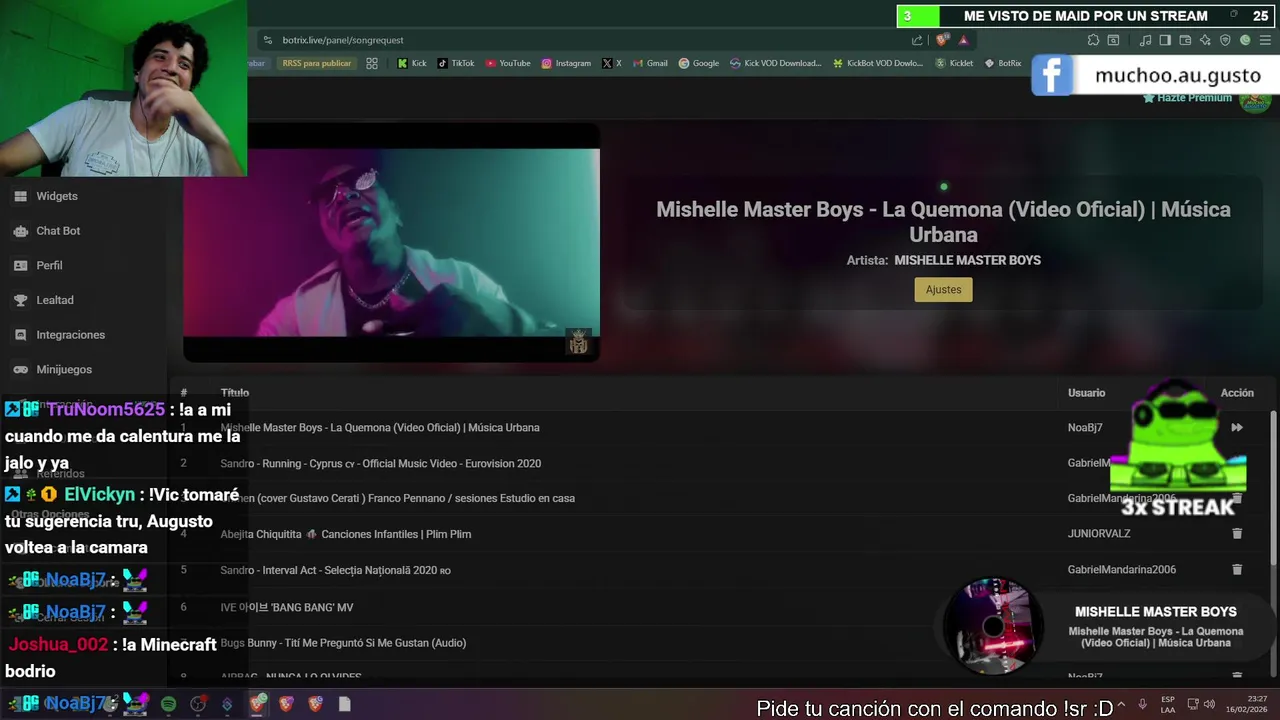Click the Ajustes button under the song title
The height and width of the screenshot is (720, 1280).
[943, 290]
